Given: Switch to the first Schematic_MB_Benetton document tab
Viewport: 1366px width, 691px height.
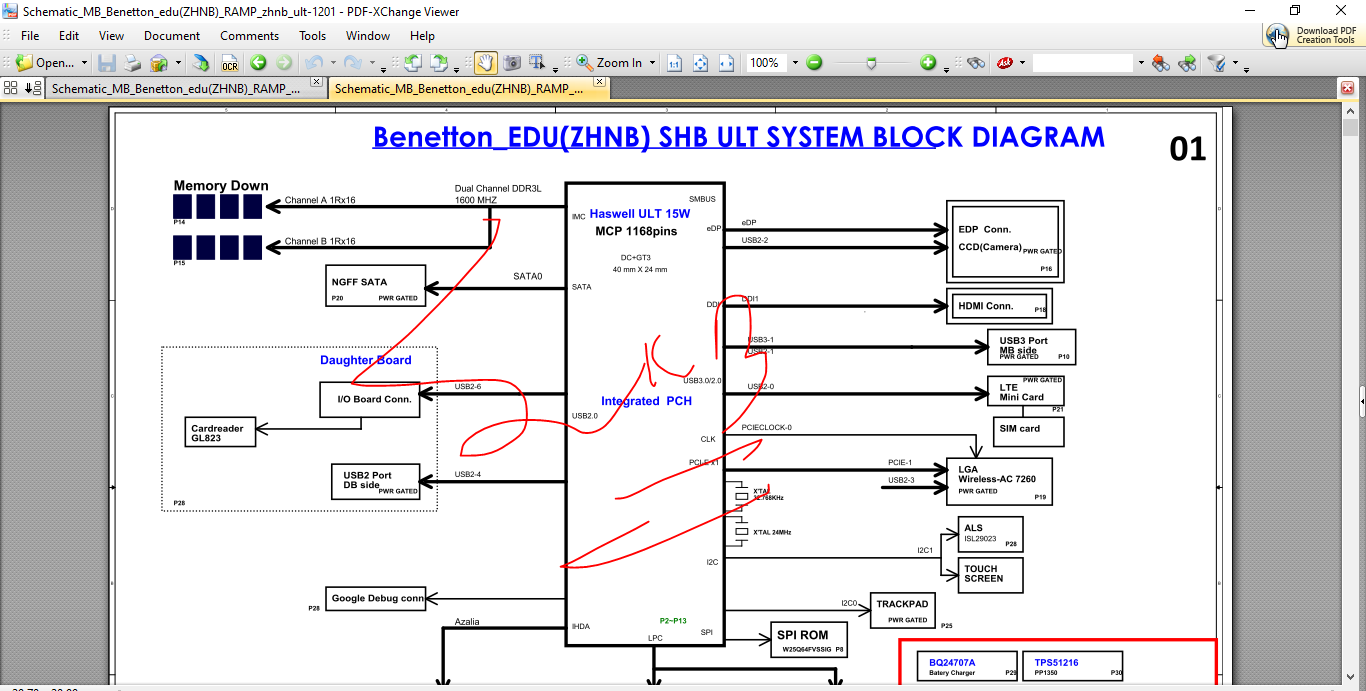Looking at the screenshot, I should pos(176,88).
